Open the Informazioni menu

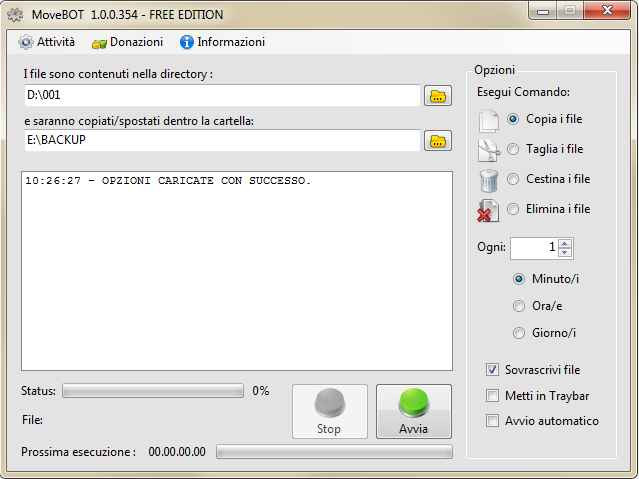click(223, 42)
